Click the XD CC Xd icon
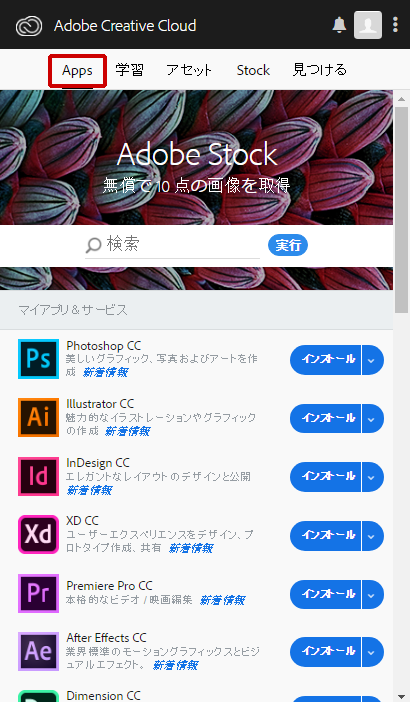 click(38, 535)
